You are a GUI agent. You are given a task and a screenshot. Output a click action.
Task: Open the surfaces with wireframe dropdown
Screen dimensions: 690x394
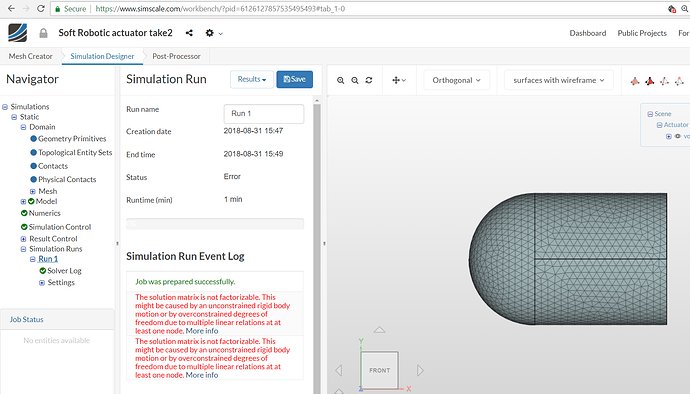click(x=559, y=80)
